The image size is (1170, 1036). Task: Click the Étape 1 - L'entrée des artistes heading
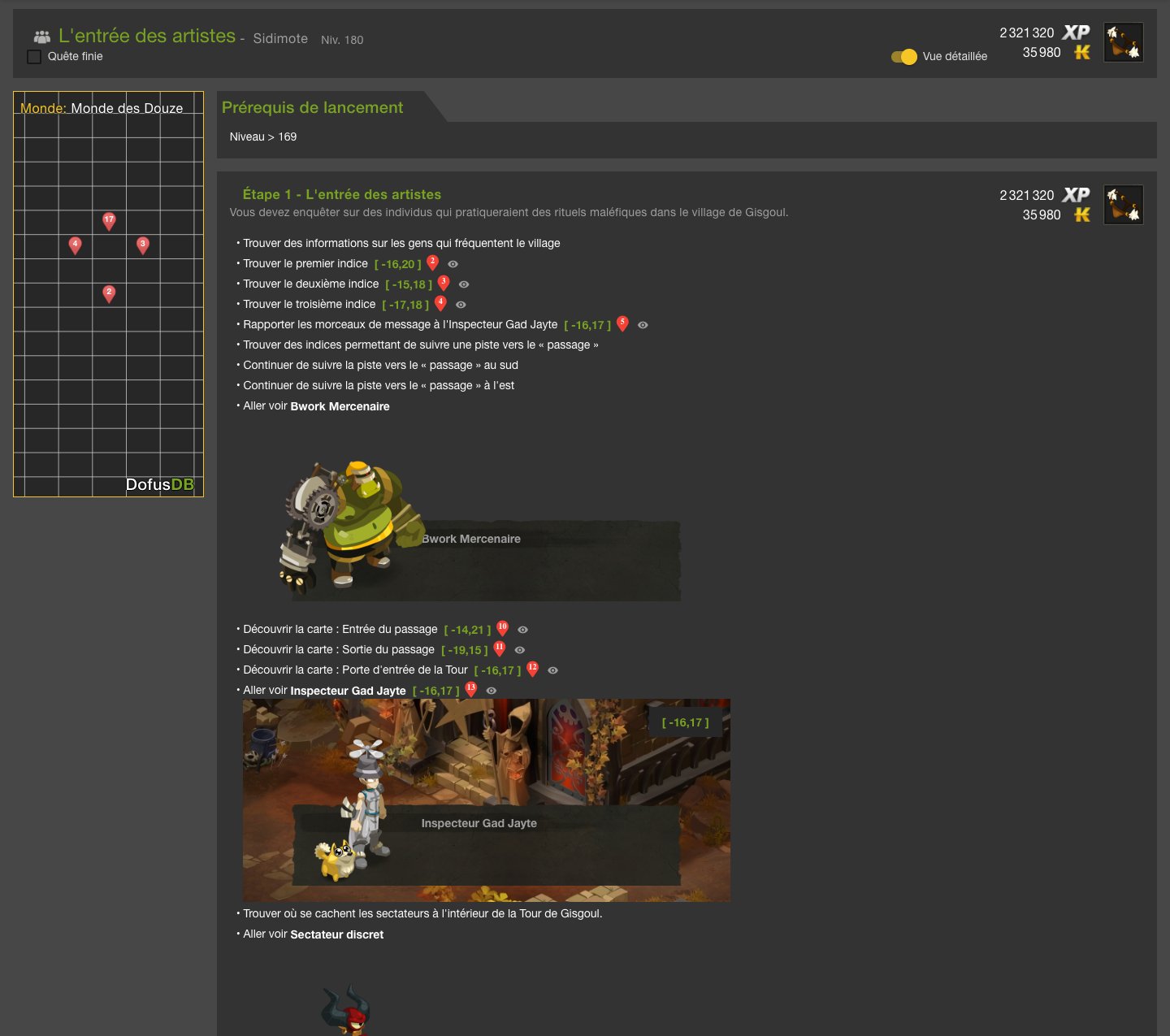[342, 194]
